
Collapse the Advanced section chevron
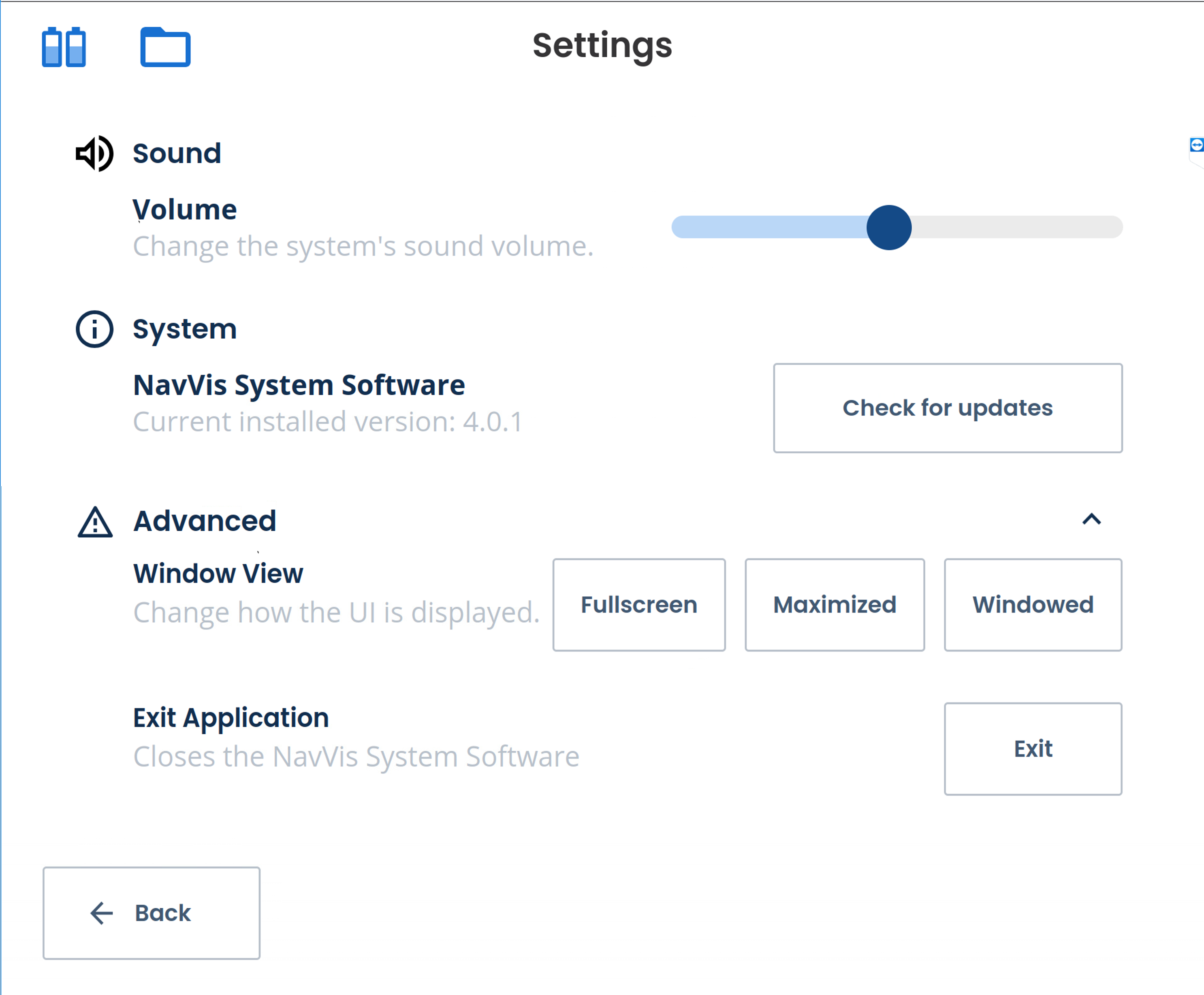coord(1091,519)
